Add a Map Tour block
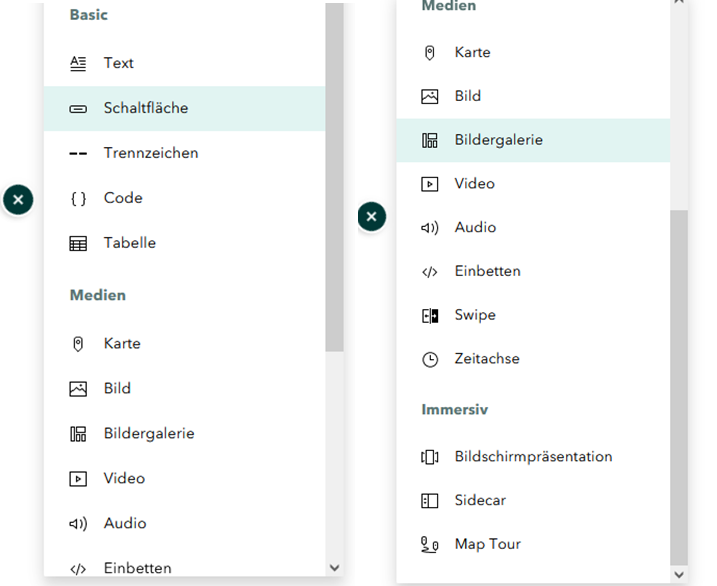Image resolution: width=717 pixels, height=586 pixels. 487,545
